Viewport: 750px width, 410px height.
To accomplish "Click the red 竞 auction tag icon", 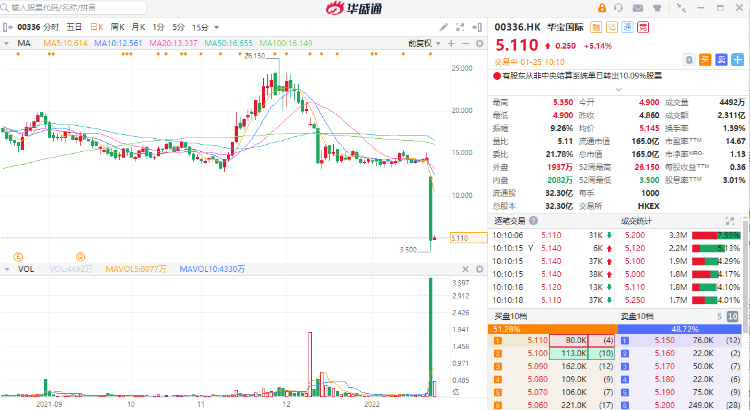I will coord(643,27).
